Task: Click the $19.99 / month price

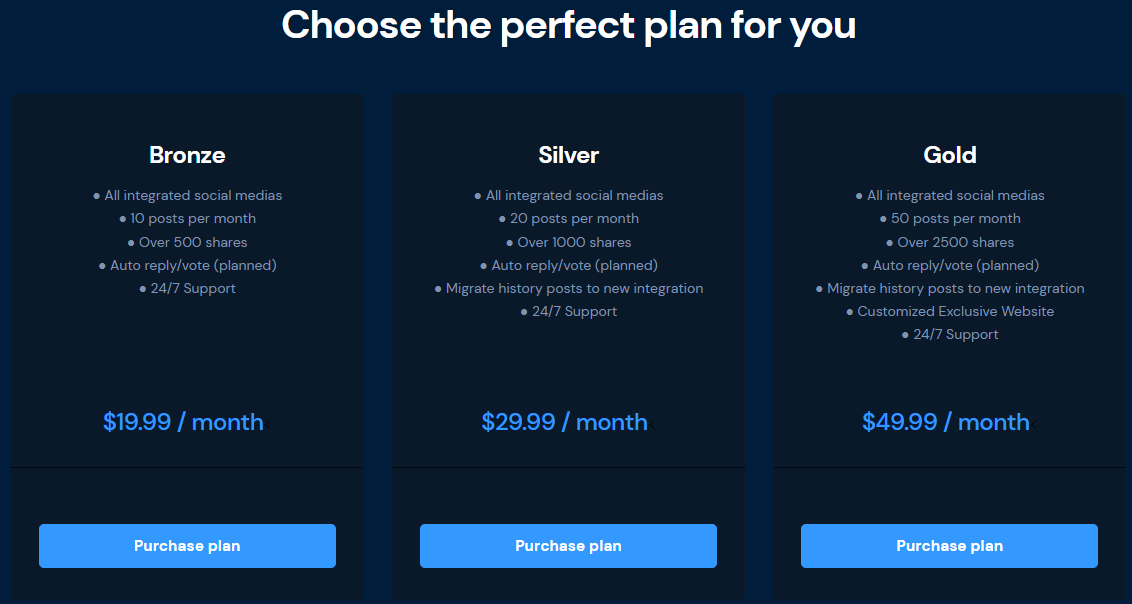Action: click(x=183, y=421)
